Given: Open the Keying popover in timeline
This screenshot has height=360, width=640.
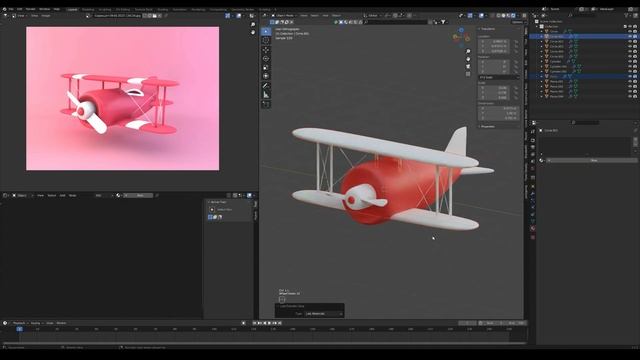Looking at the screenshot, I should [x=36, y=323].
